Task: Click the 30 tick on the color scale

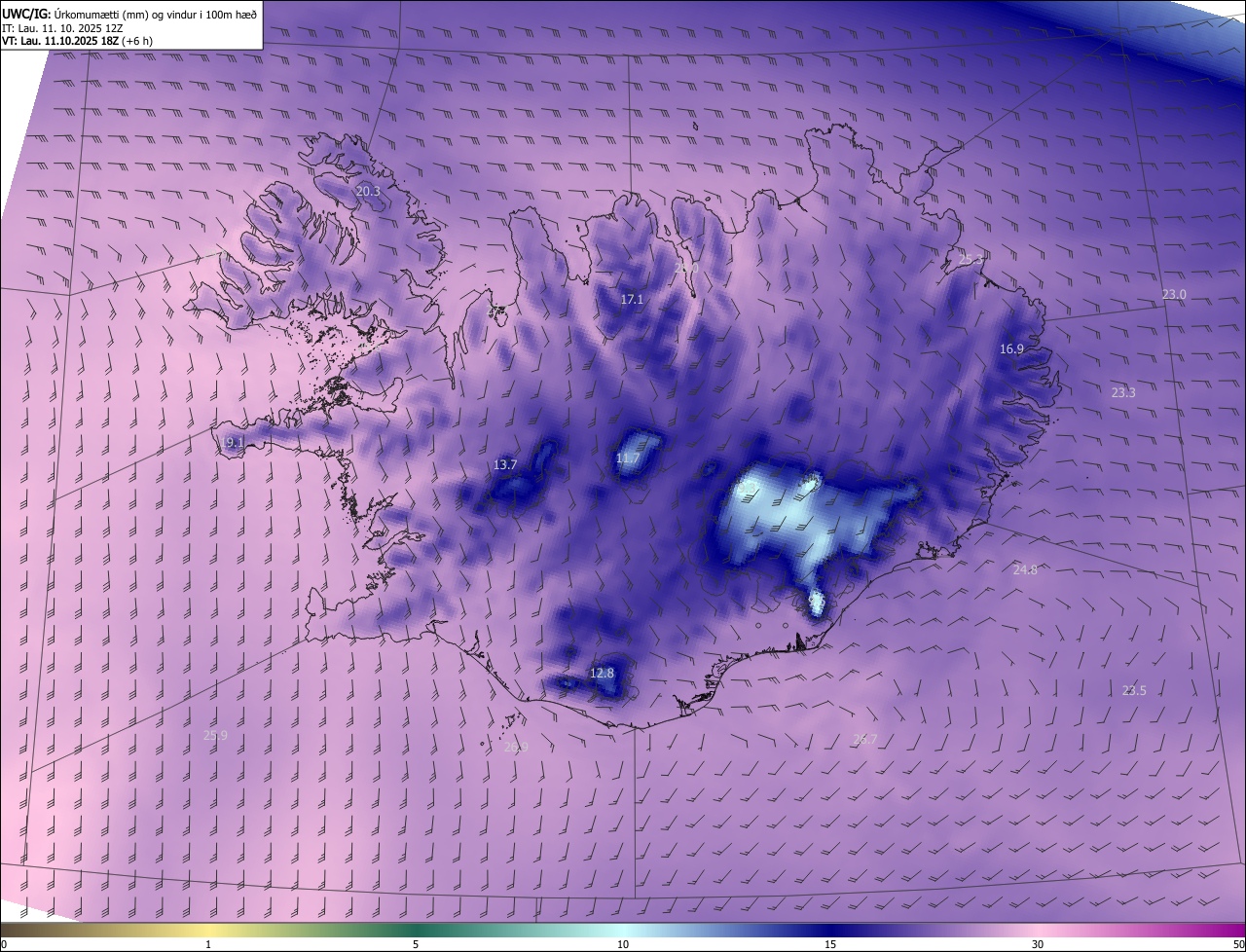Action: coord(1038,945)
